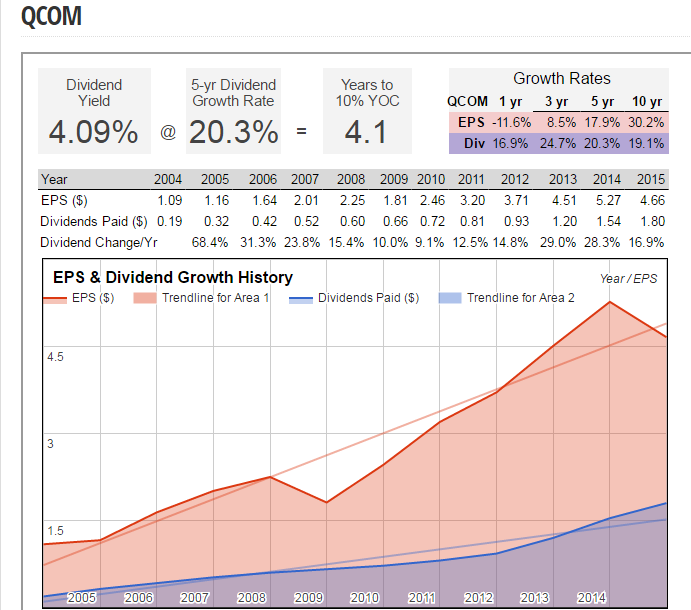The width and height of the screenshot is (691, 610).
Task: Select the 2012 column header
Action: click(515, 179)
